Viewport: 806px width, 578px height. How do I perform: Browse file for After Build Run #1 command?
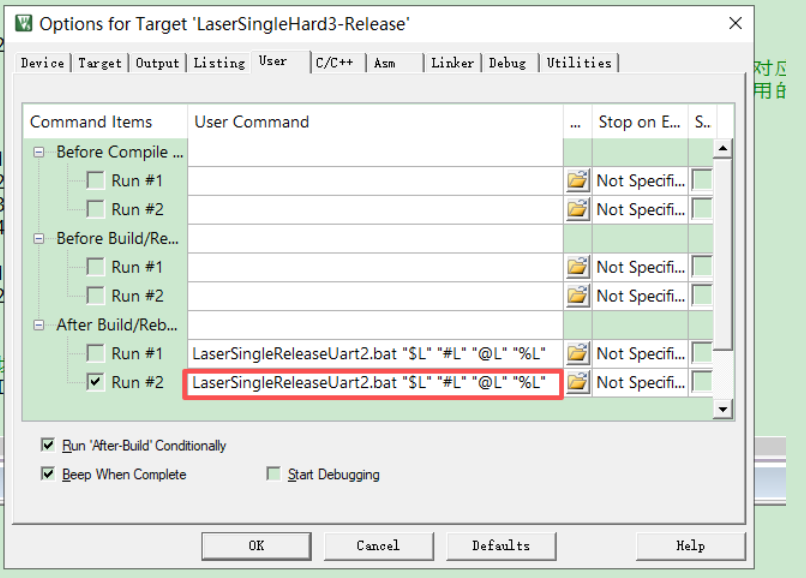coord(577,353)
